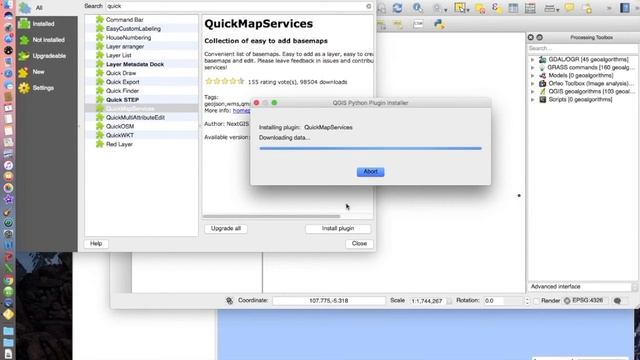
Task: Switch to the Installed plugins tab
Action: [47, 24]
